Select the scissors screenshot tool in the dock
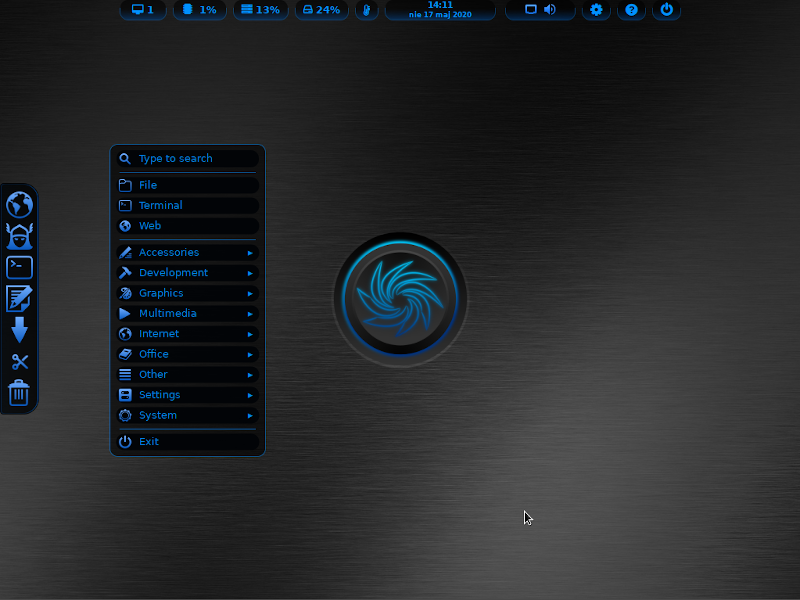This screenshot has width=800, height=600. click(x=20, y=361)
